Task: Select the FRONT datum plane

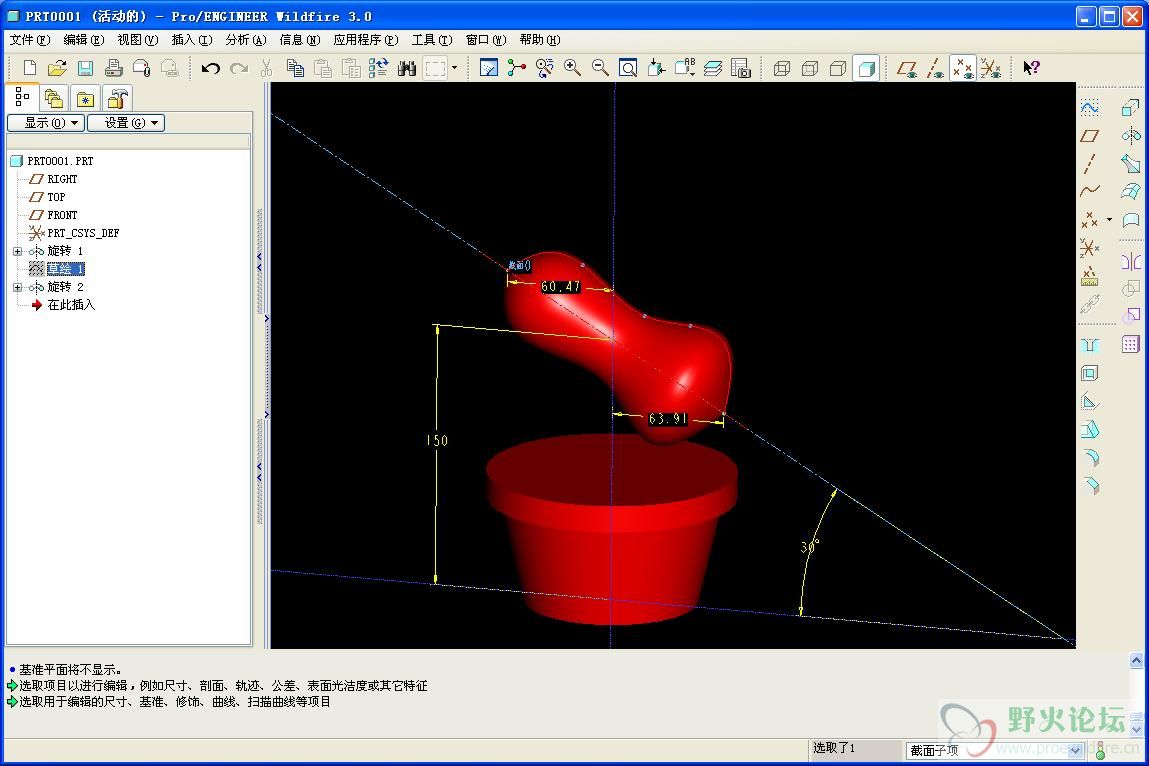Action: (x=62, y=216)
